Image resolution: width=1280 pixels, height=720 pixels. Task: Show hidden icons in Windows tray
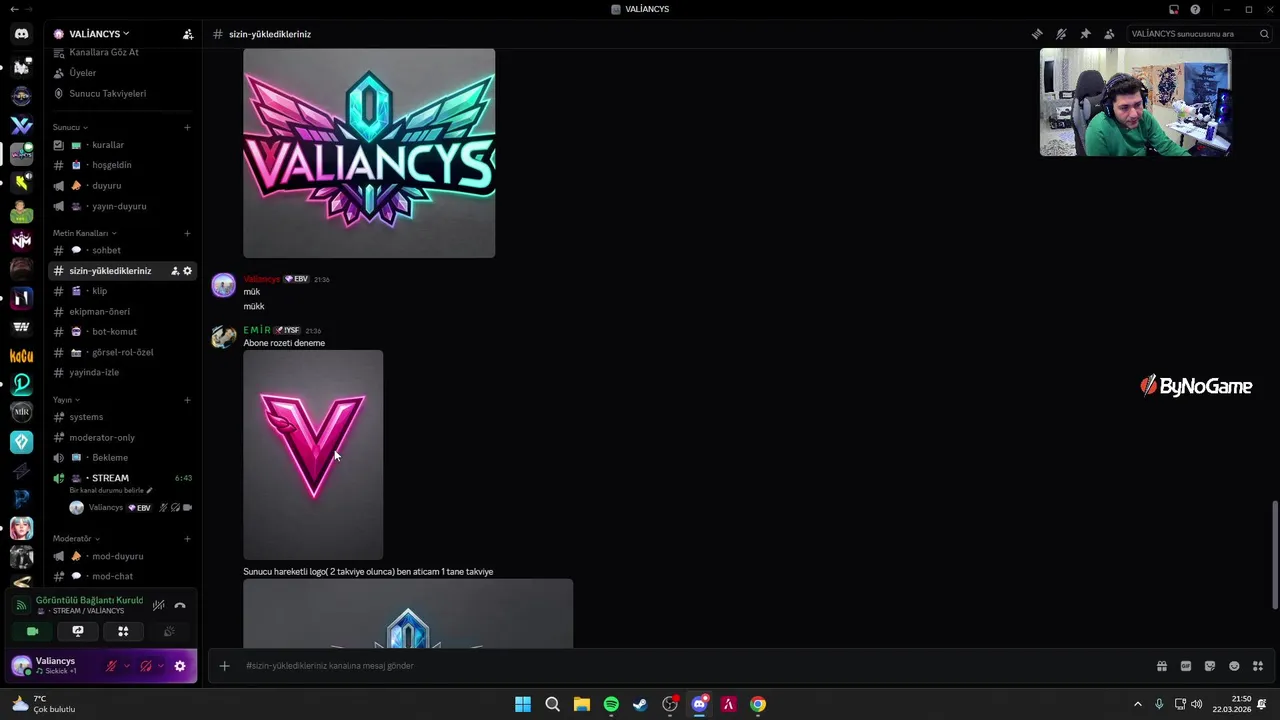click(x=1137, y=704)
